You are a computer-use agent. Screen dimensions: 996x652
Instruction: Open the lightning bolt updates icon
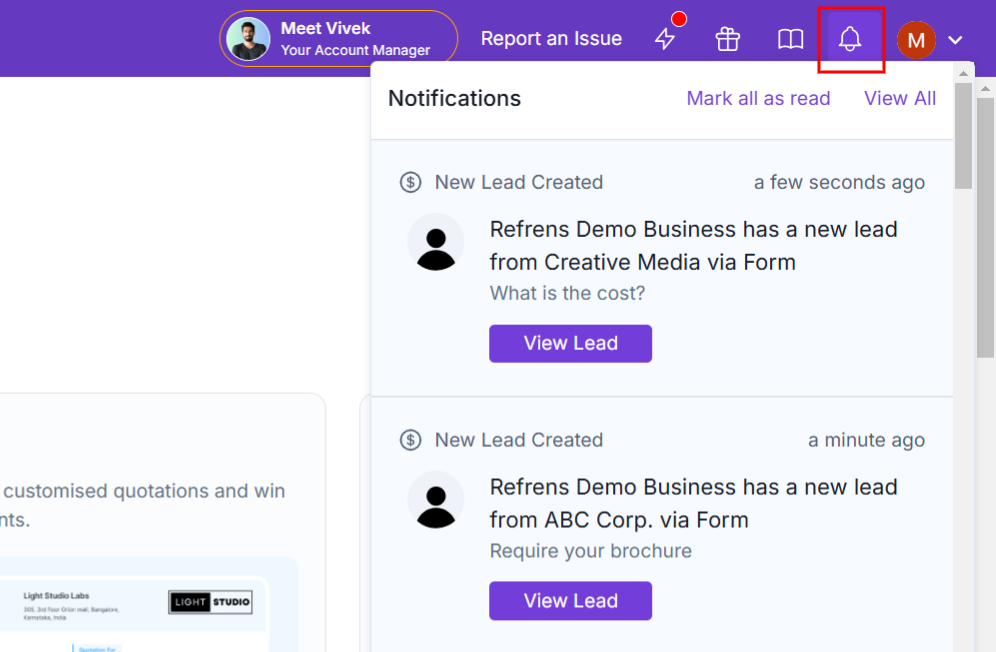pos(665,39)
